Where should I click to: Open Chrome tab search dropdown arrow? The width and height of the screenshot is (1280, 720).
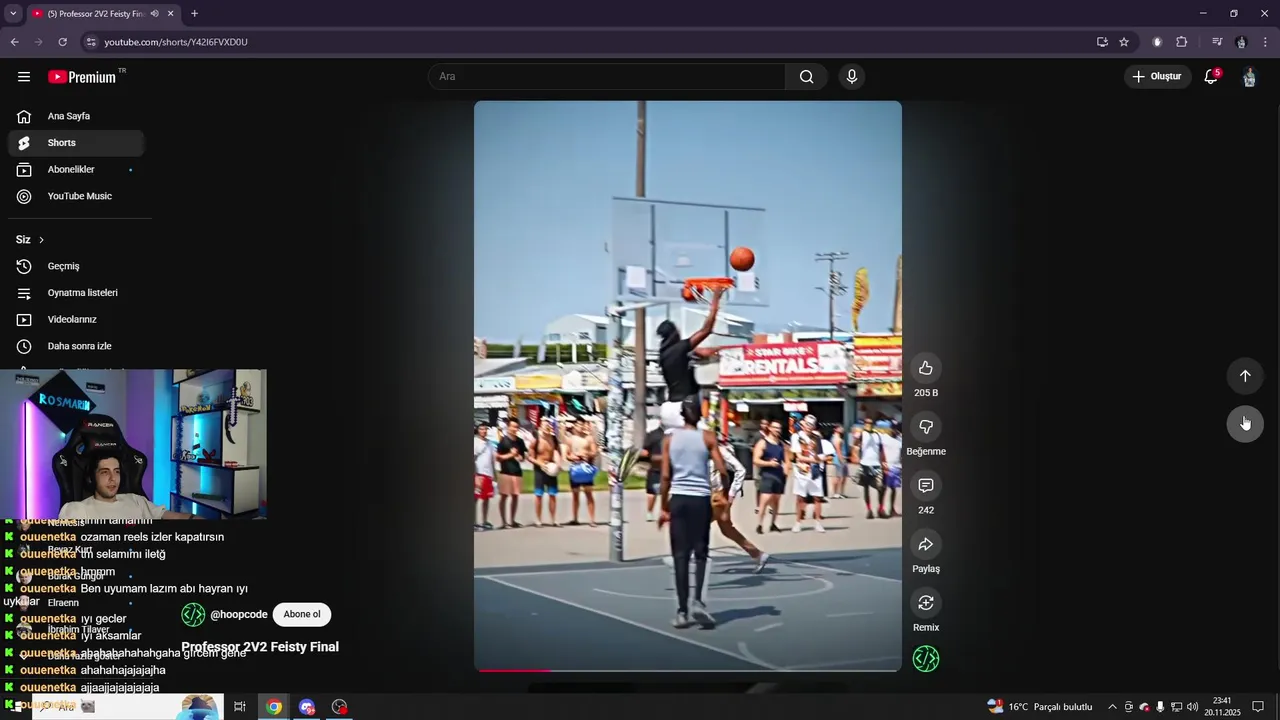(x=13, y=14)
